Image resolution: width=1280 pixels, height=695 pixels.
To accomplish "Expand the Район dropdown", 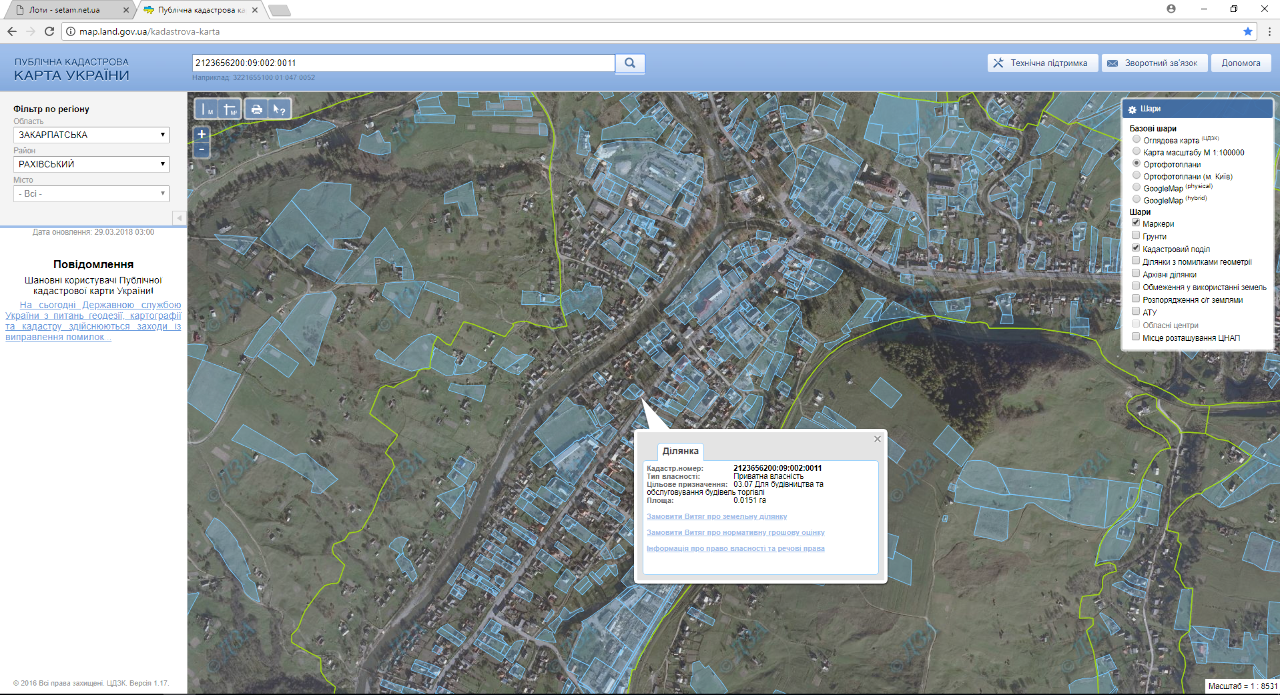I will [x=92, y=164].
